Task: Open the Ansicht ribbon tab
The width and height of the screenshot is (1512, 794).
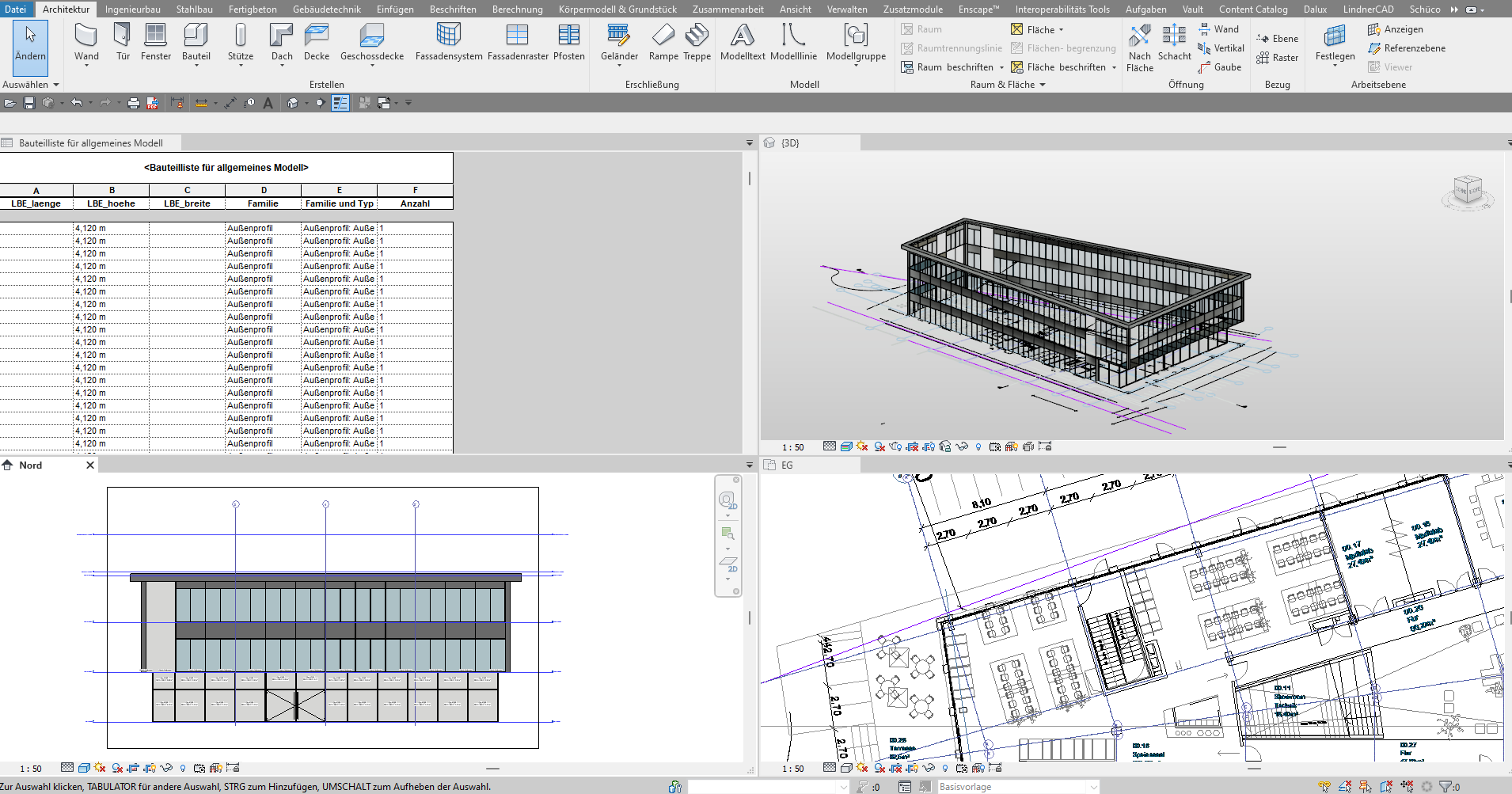Action: (x=795, y=9)
